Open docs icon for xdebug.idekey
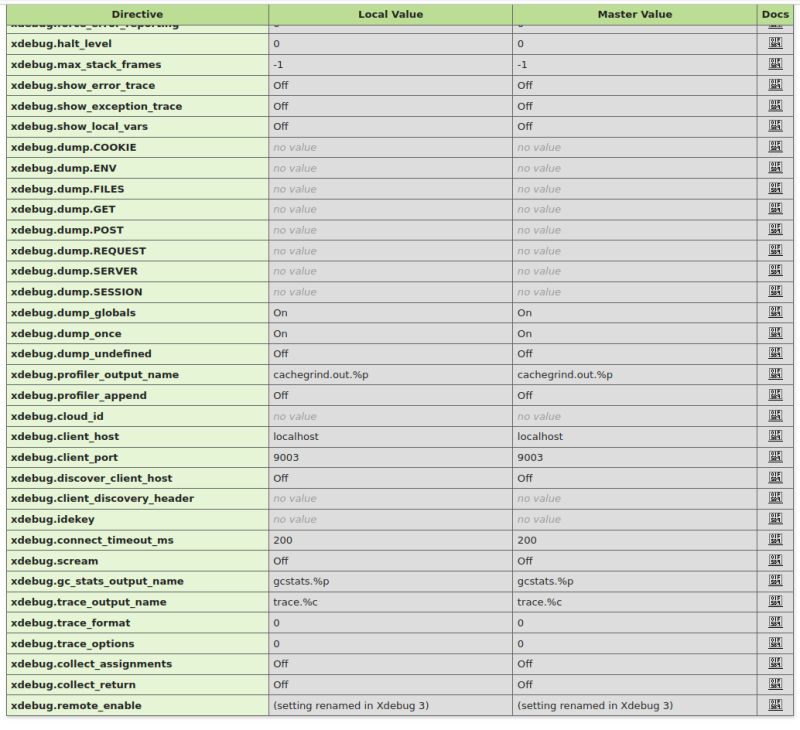This screenshot has height=730, width=800. pos(775,518)
